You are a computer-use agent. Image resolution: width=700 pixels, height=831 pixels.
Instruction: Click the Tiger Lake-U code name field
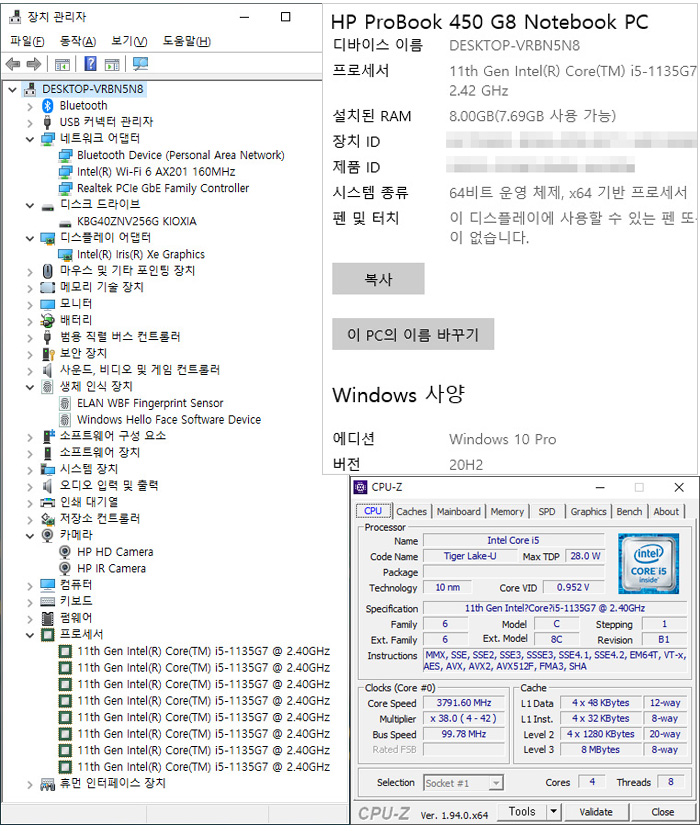(x=470, y=556)
